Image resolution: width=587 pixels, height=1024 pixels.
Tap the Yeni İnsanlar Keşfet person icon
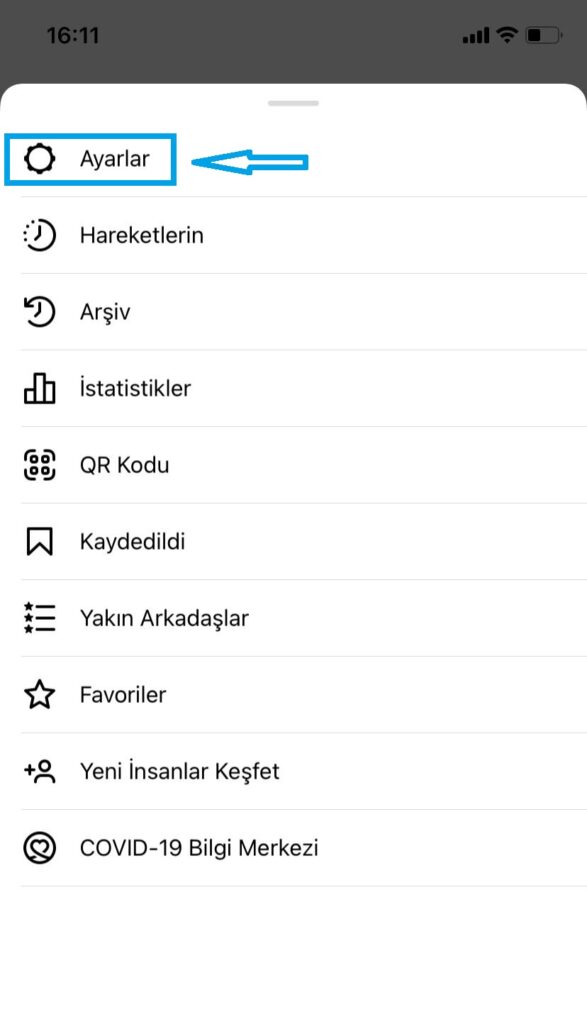tap(39, 771)
